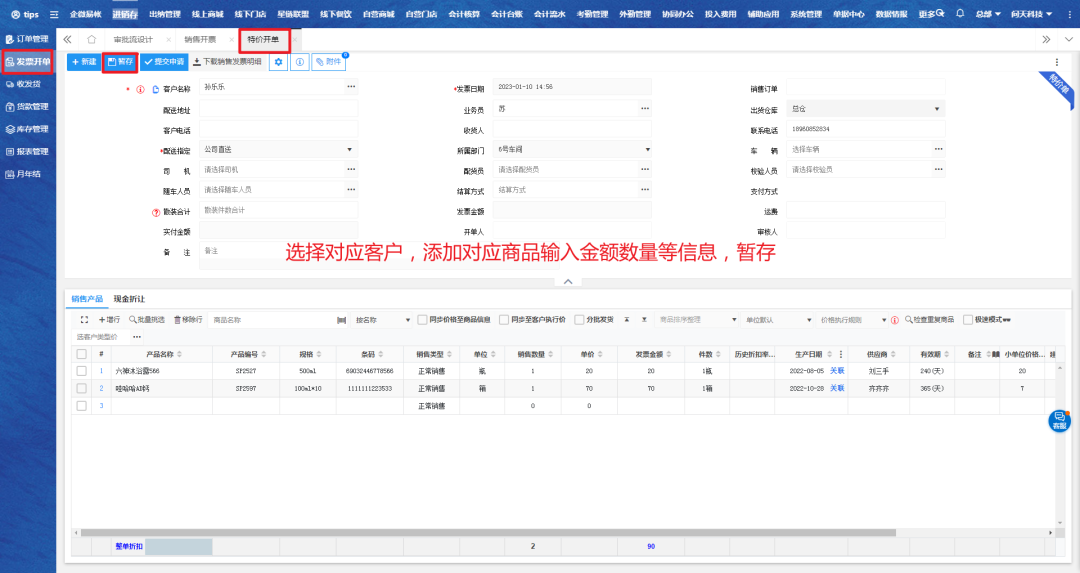The width and height of the screenshot is (1080, 573).
Task: Click the info circle icon beside gear button
Action: tap(299, 62)
